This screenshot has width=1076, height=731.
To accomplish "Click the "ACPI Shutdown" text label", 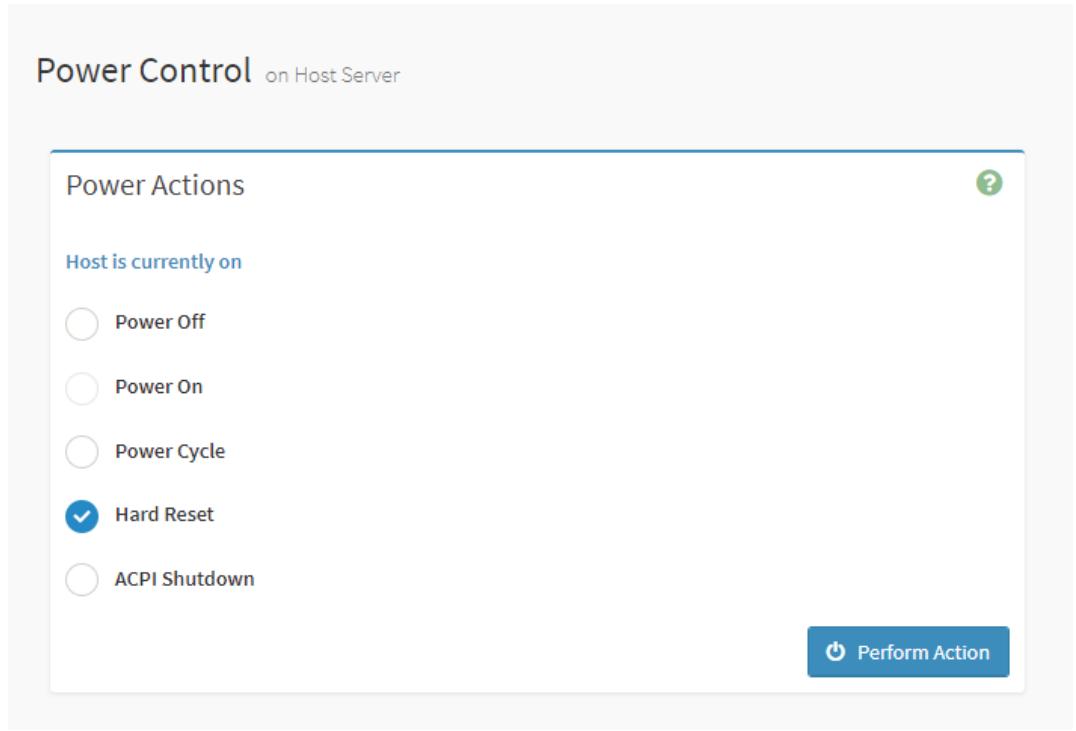I will click(184, 579).
